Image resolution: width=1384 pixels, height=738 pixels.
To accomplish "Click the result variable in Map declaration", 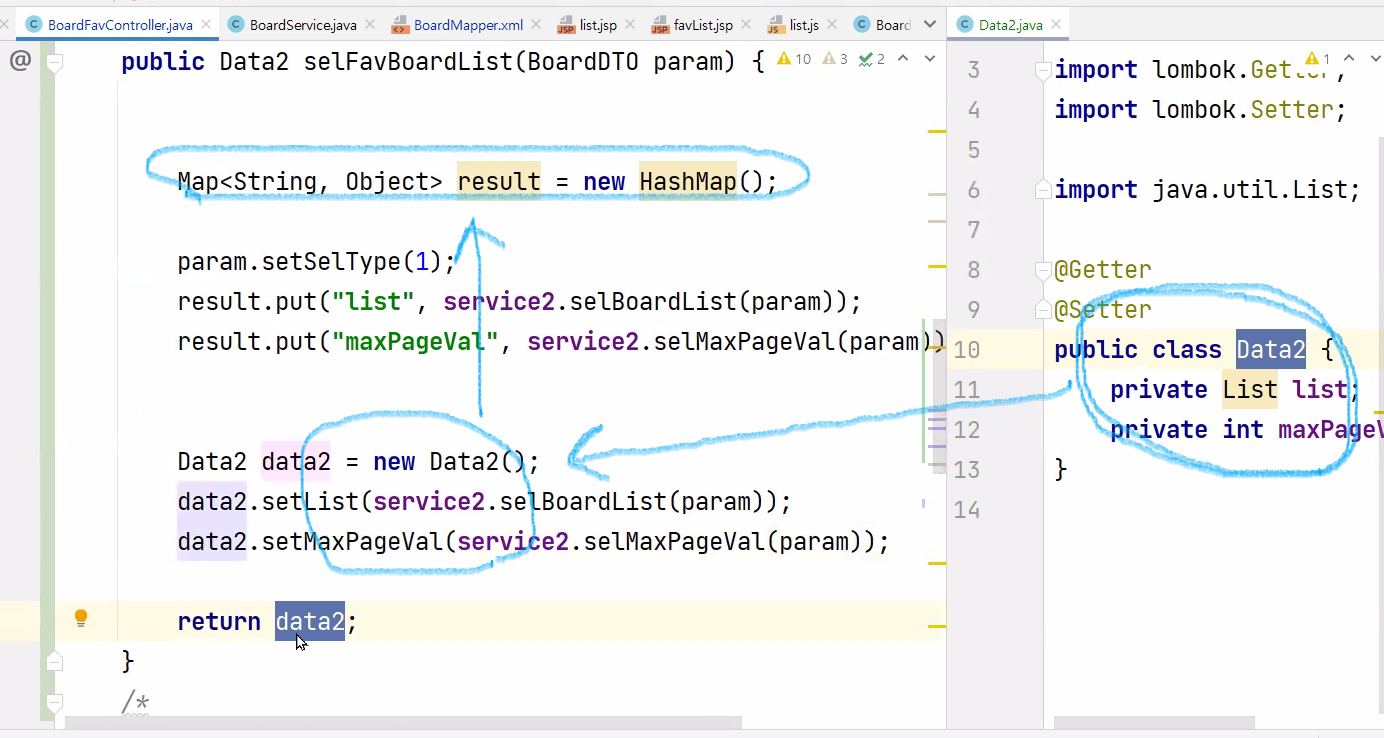I will (499, 182).
